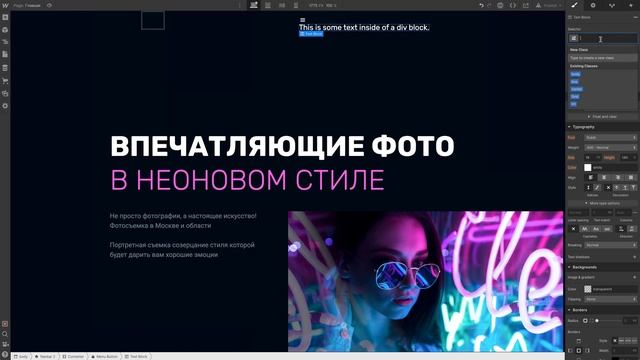Click the neon portrait photo

(425, 281)
